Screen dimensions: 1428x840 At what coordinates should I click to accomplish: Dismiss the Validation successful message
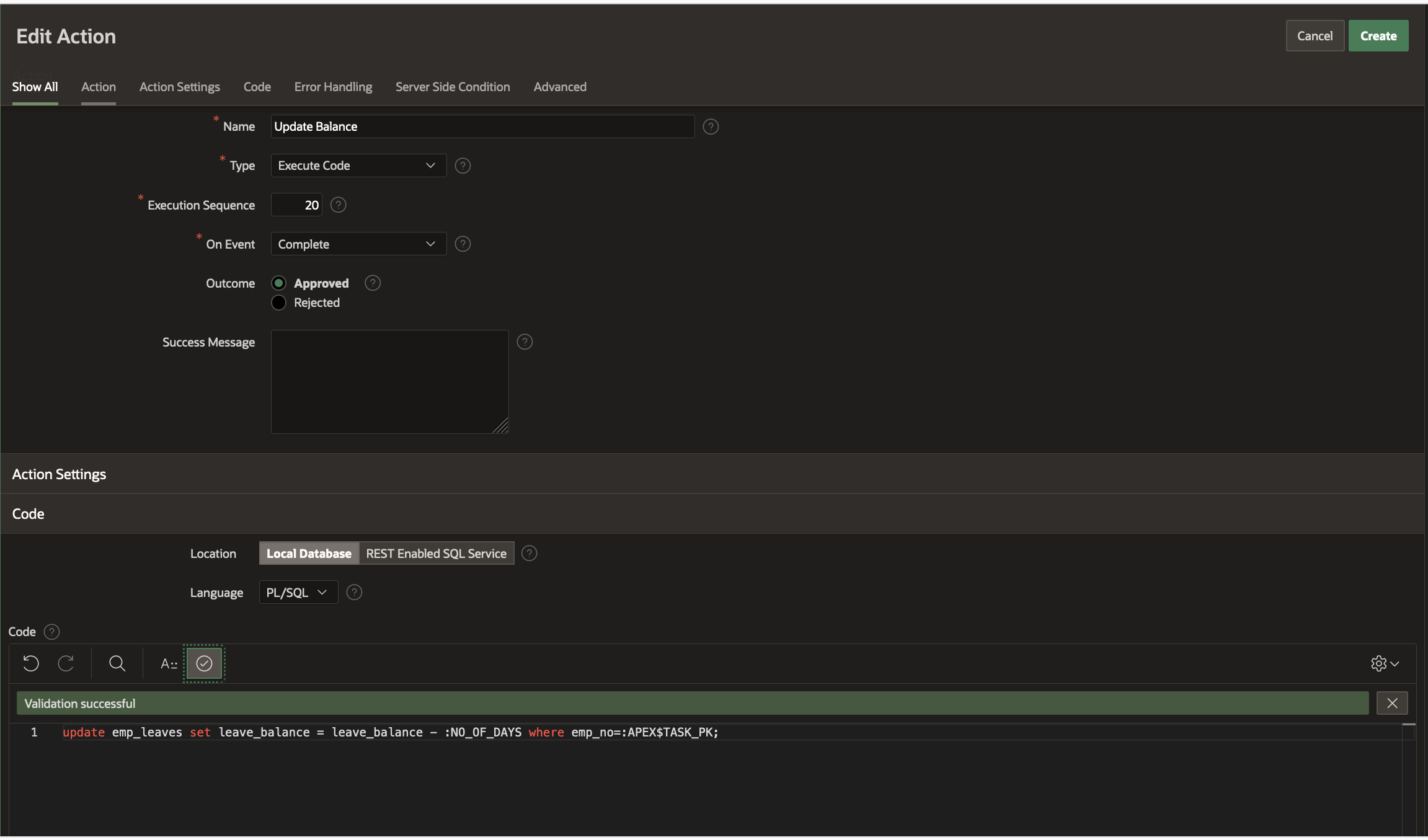click(x=1392, y=703)
